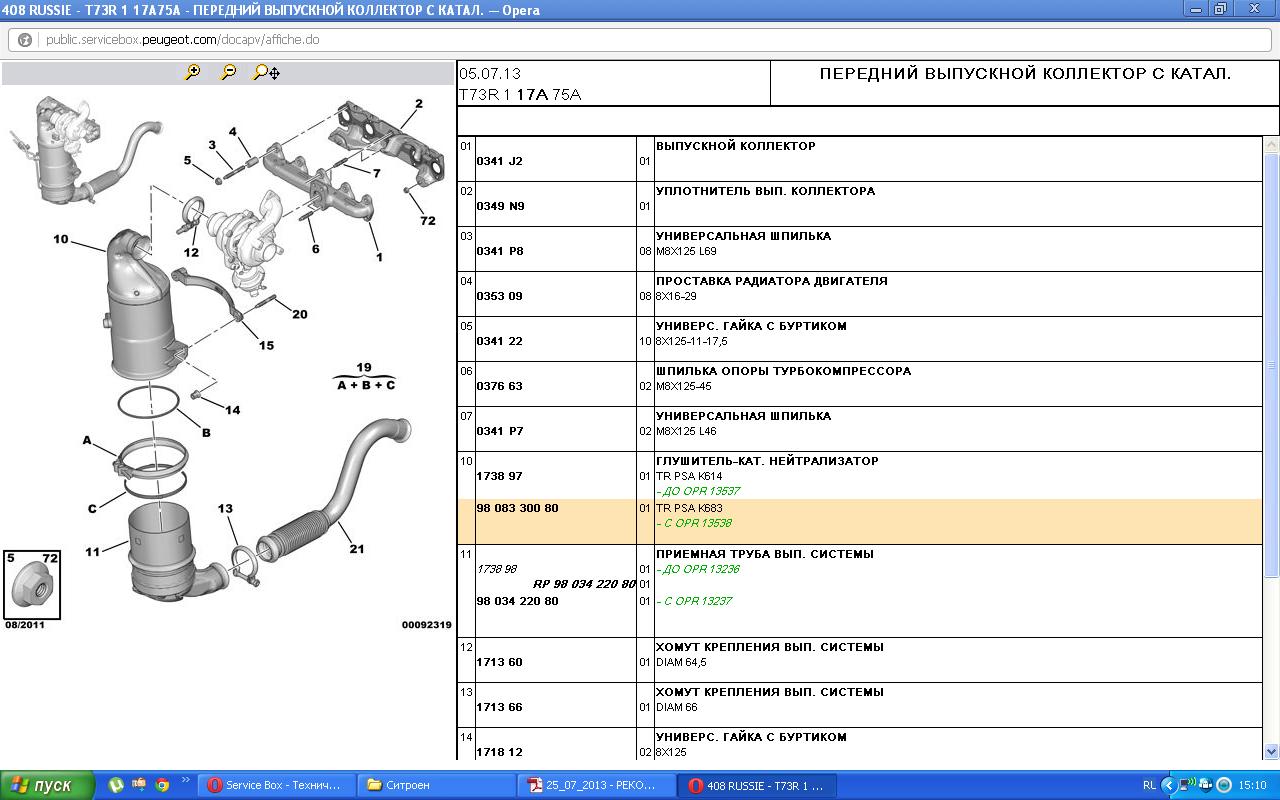Click ПРОСТАВКА РАДИАТОРА ДВИГАТЕЛЯ description

[x=772, y=281]
